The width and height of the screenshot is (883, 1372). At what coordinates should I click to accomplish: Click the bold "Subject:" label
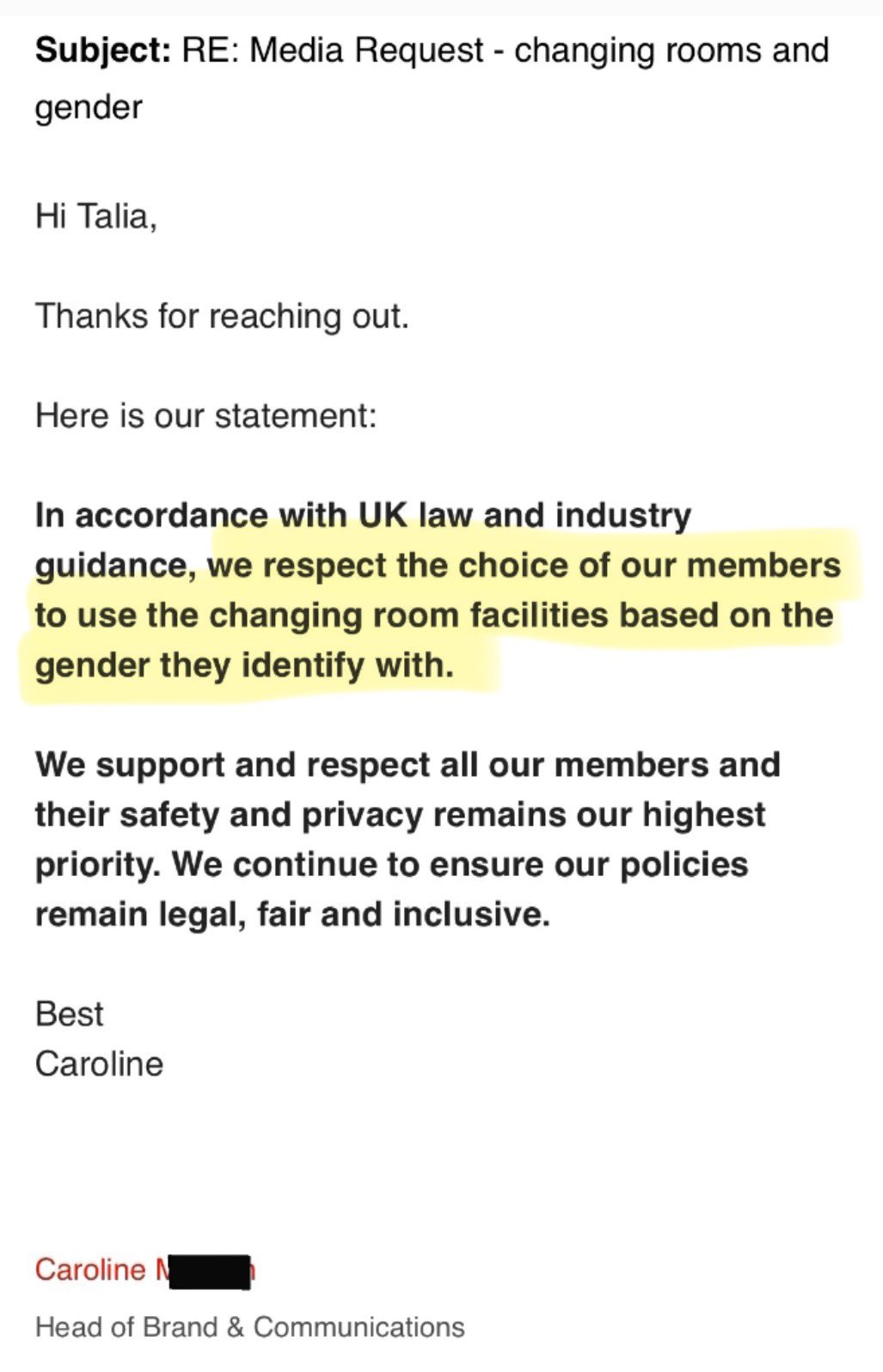[103, 52]
